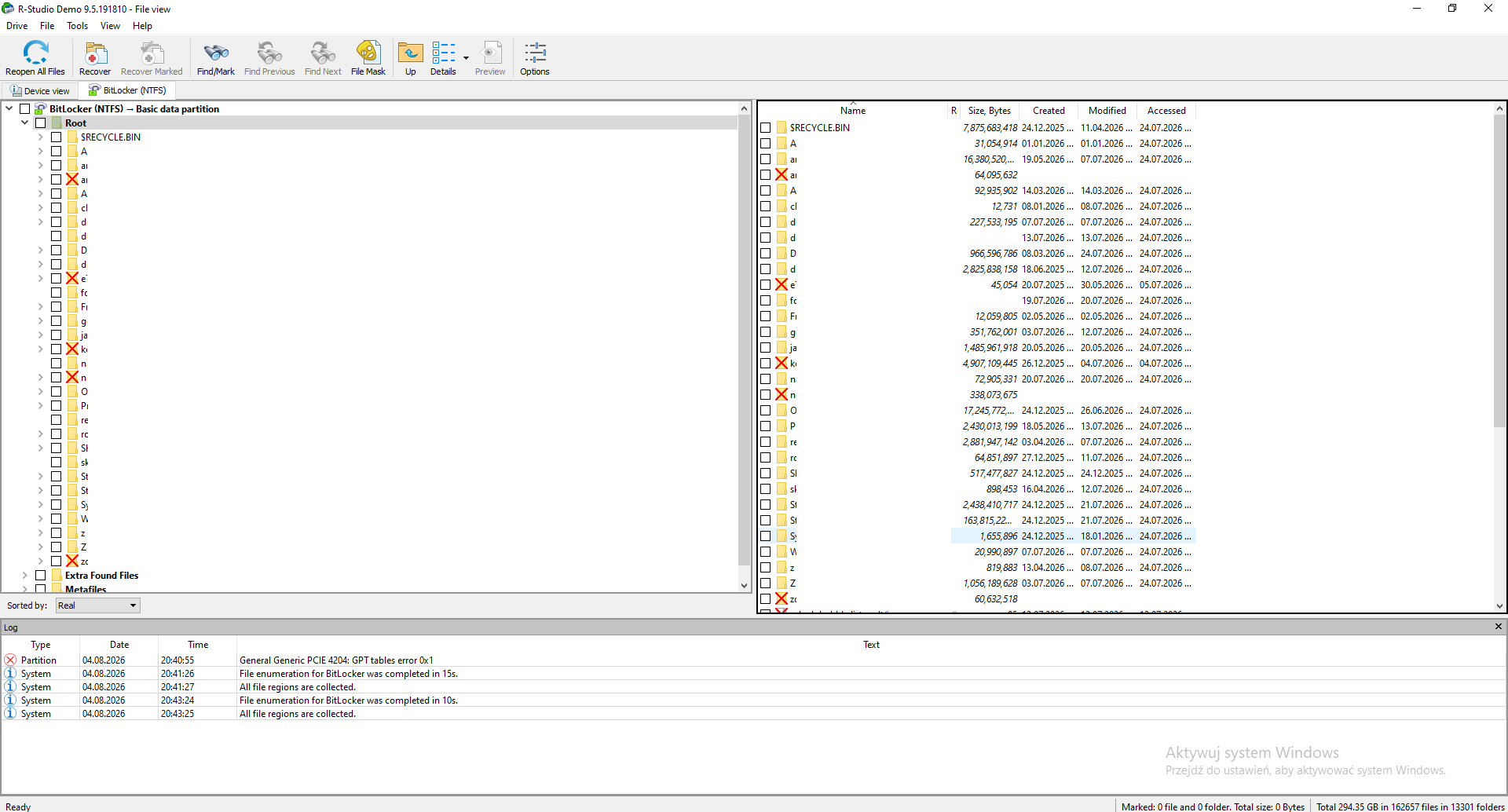Image resolution: width=1508 pixels, height=812 pixels.
Task: Click the Root folder icon in tree
Action: (57, 123)
